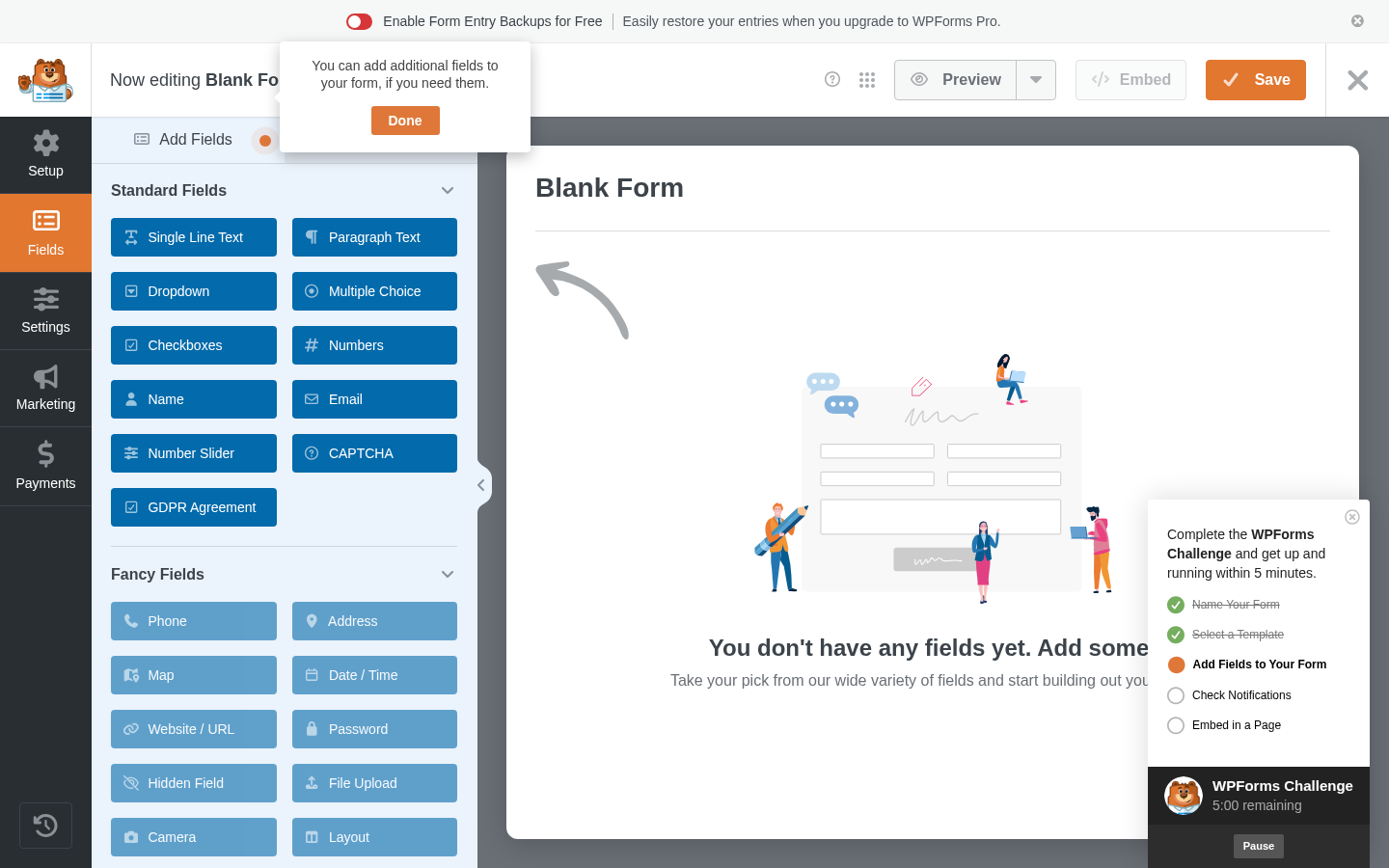Screen dimensions: 1389x868
Task: Open the Fields panel in sidebar
Action: click(45, 233)
